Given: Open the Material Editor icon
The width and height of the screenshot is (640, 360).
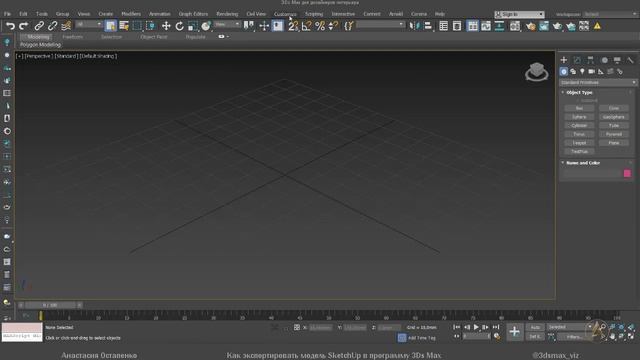Looking at the screenshot, I should [x=515, y=26].
